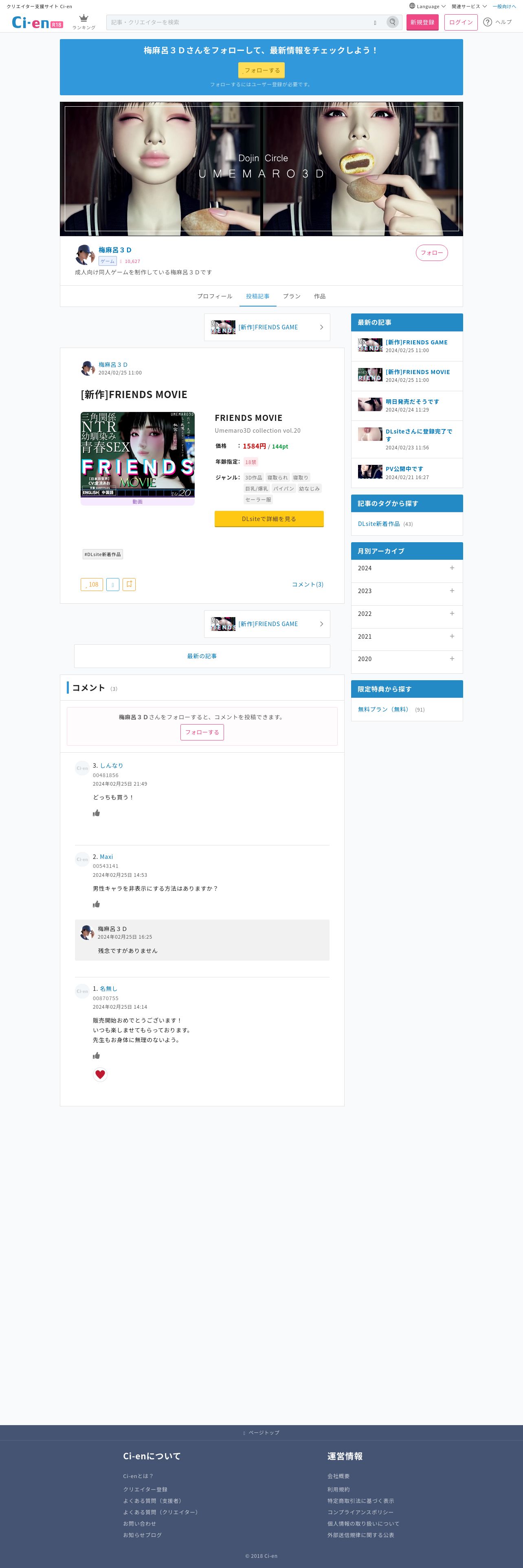Screen dimensions: 523x1568
Task: Click 無料プラン（無料） link
Action: pos(385,710)
